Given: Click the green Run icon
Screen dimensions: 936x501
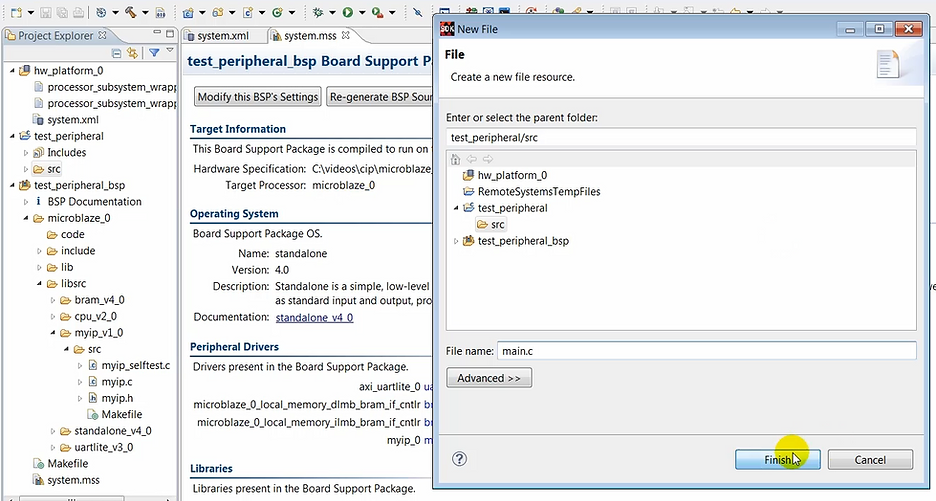Looking at the screenshot, I should pyautogui.click(x=347, y=13).
